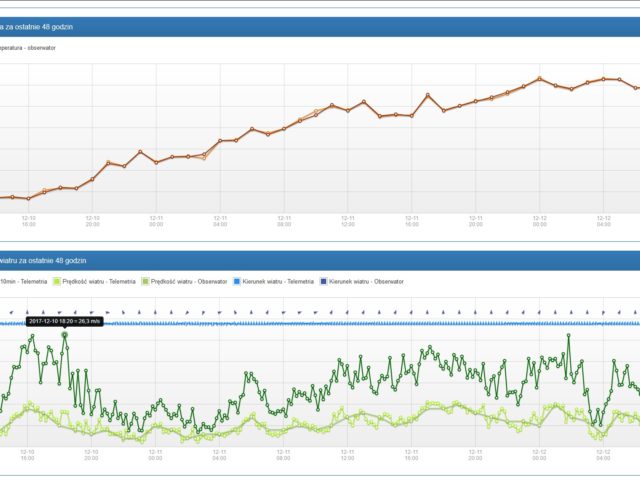Click light blue Kierunek wiatru Telemetria swatch
This screenshot has width=640, height=480.
[x=236, y=282]
